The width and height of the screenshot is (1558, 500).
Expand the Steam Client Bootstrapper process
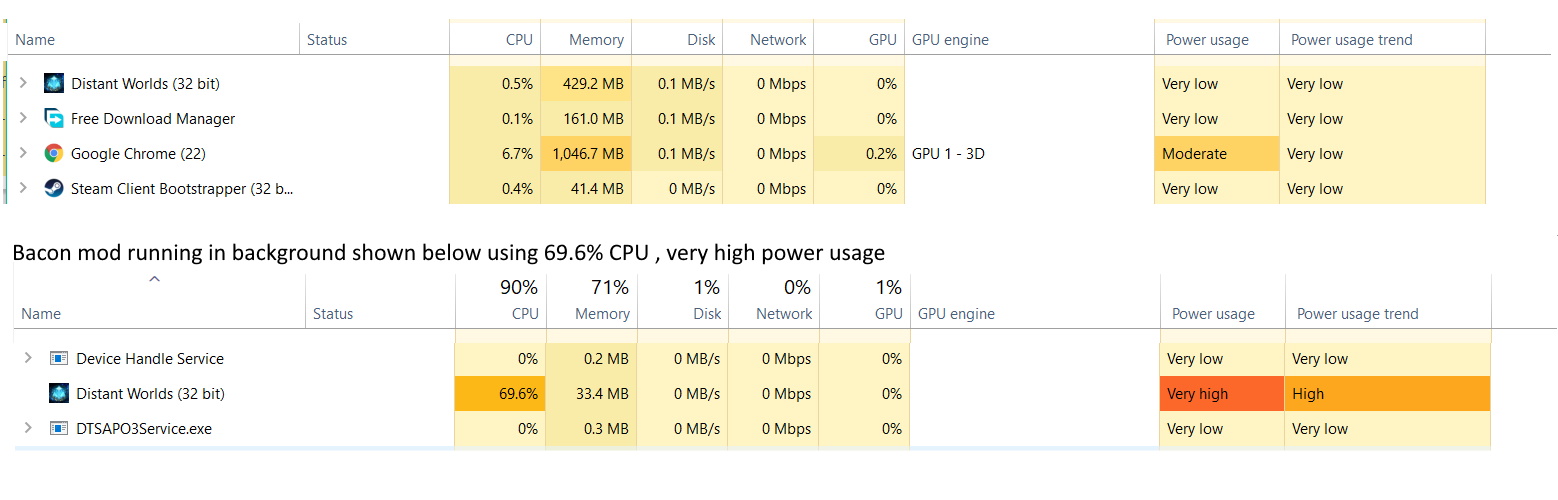(24, 189)
